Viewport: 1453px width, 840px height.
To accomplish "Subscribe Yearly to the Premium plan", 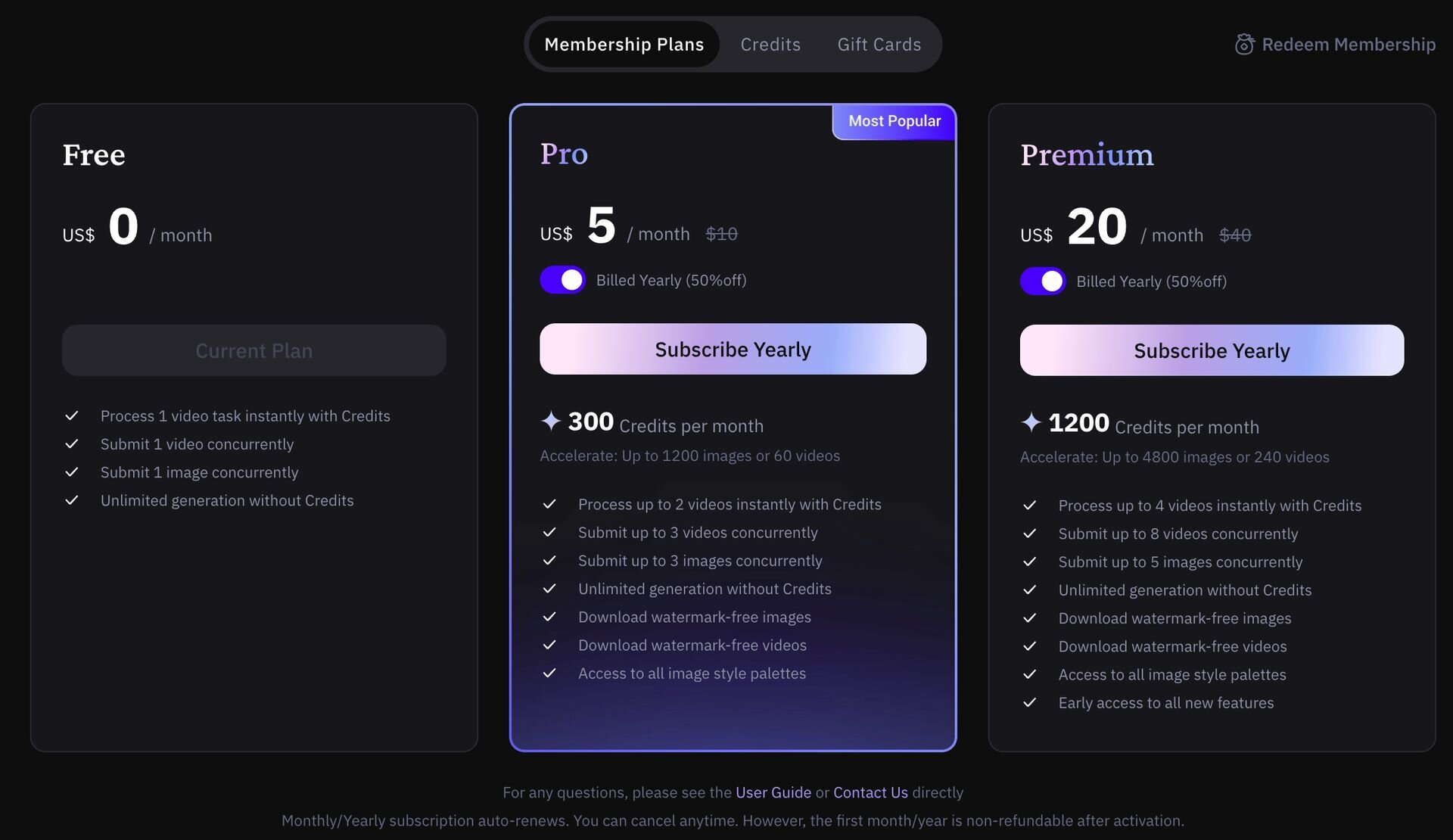I will click(1212, 351).
